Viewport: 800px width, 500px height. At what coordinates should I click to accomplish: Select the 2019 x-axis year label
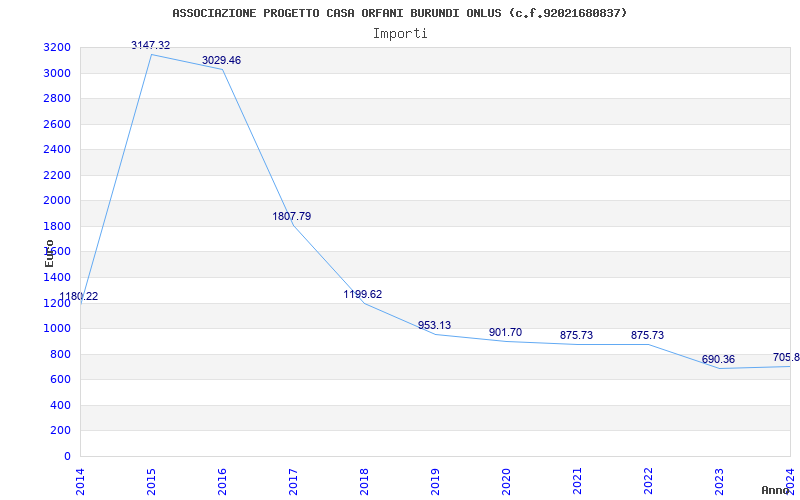(435, 482)
